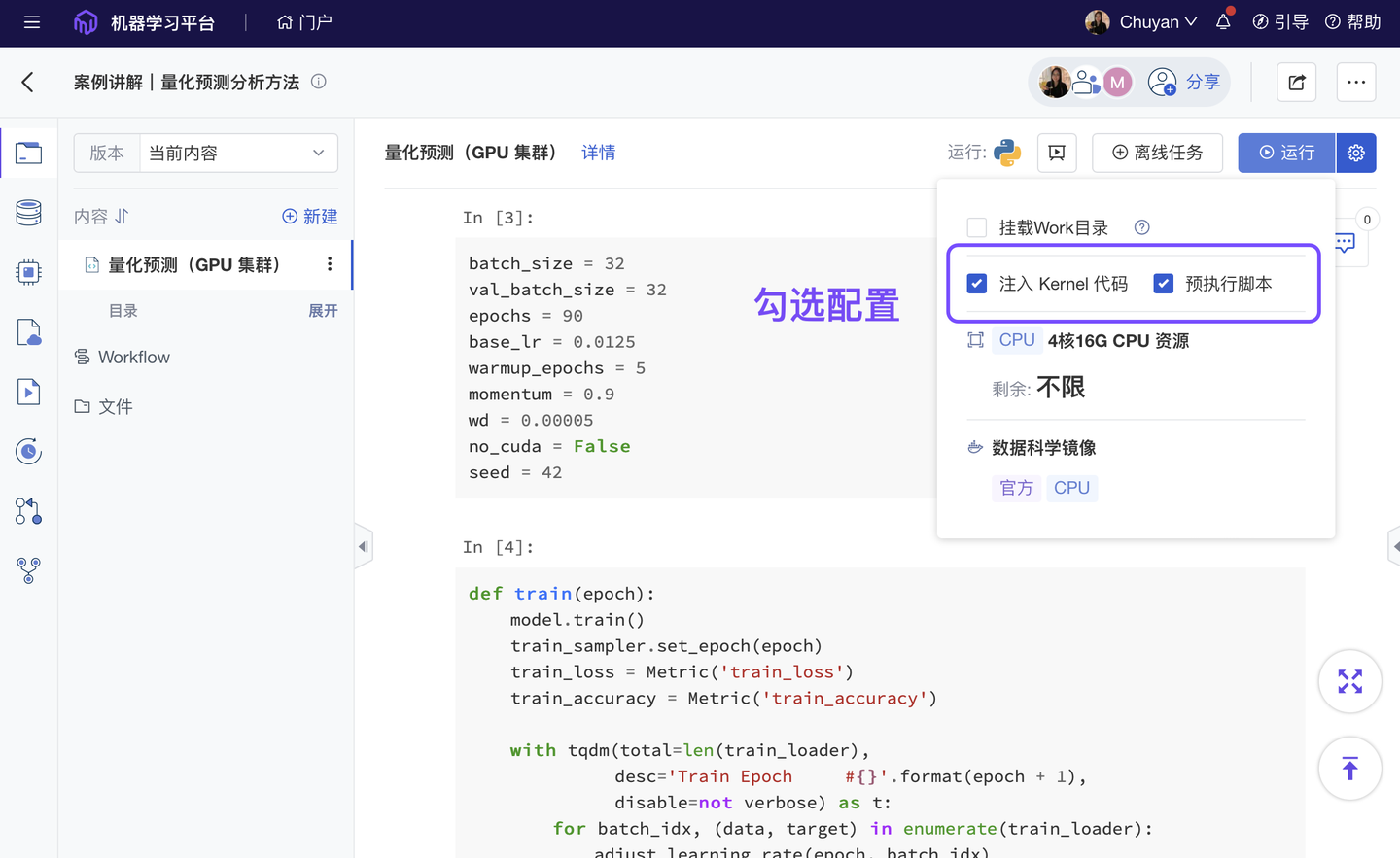
Task: Open the version control branch sidebar icon
Action: [28, 511]
